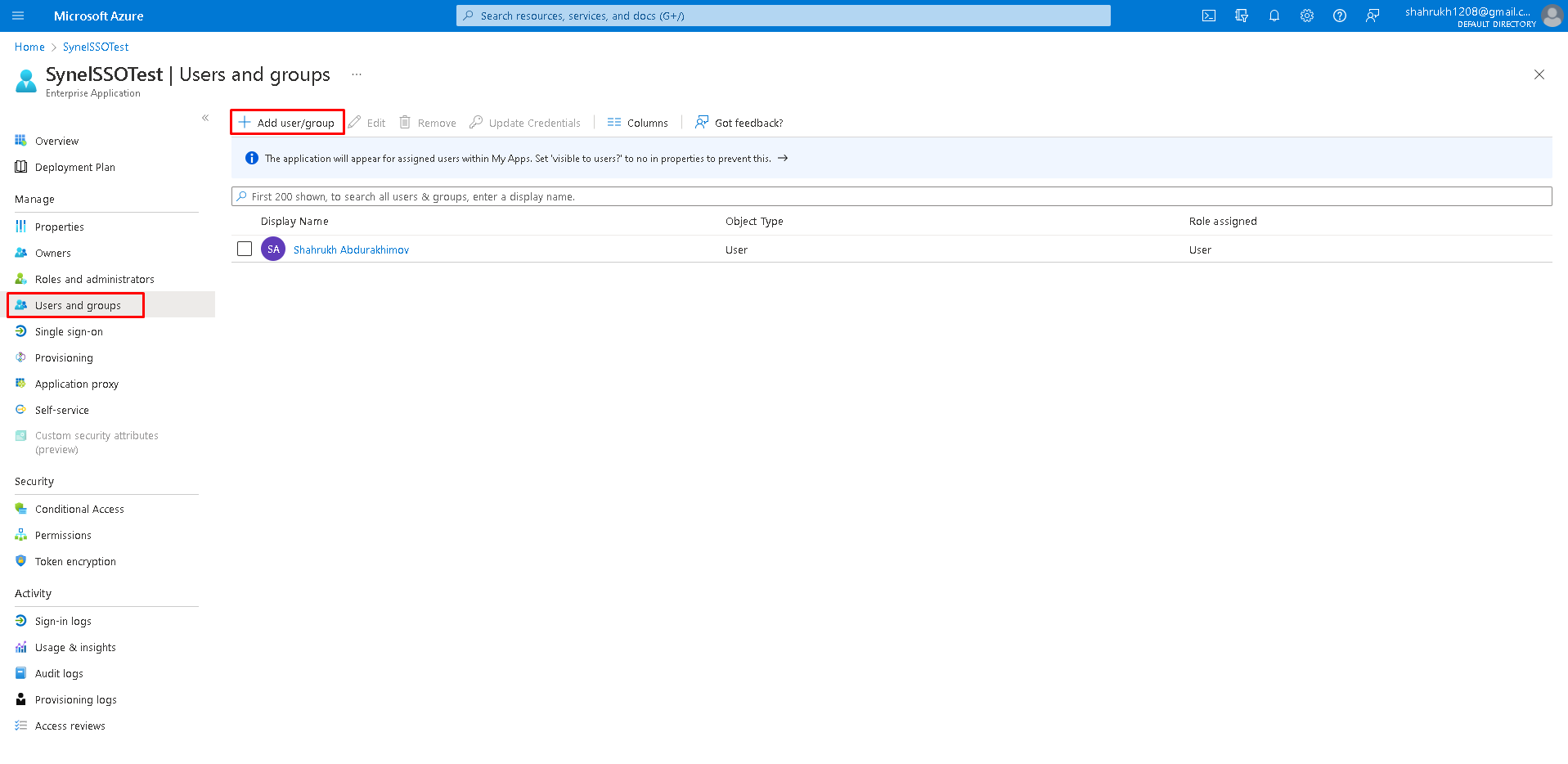Click the SynelSSOTest breadcrumb link
The width and height of the screenshot is (1568, 764).
(x=96, y=47)
